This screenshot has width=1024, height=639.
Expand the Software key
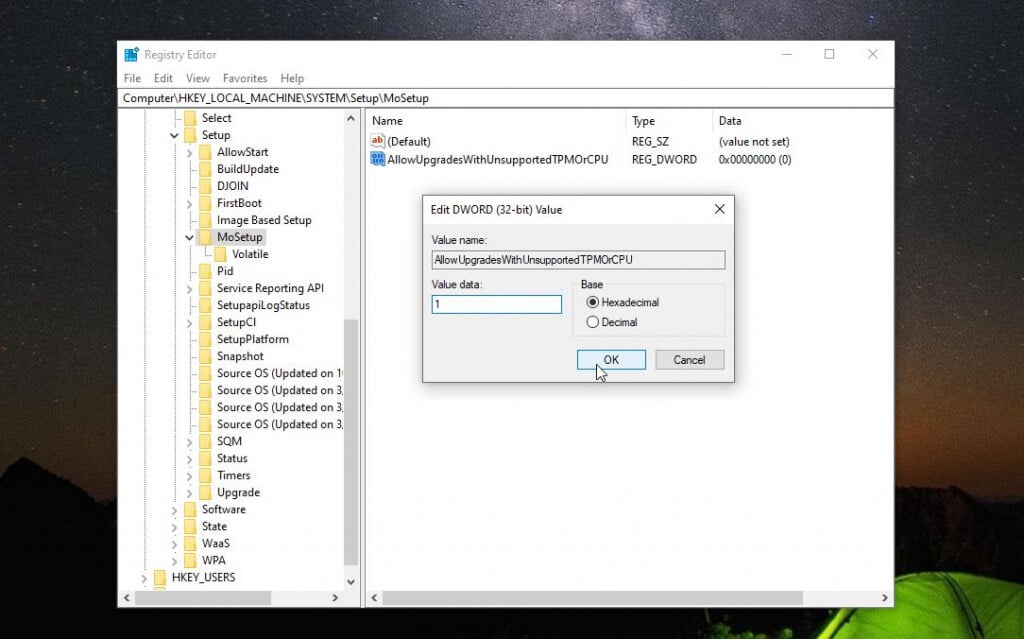(x=174, y=510)
